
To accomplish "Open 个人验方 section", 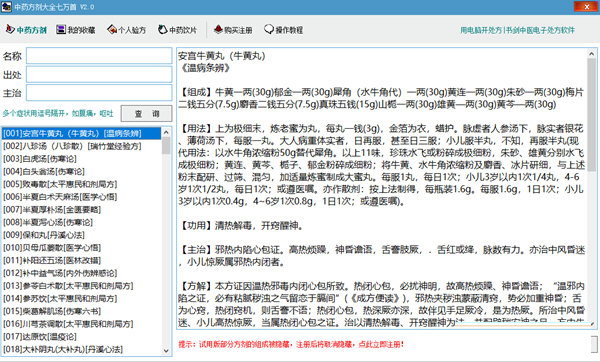I will click(x=127, y=30).
